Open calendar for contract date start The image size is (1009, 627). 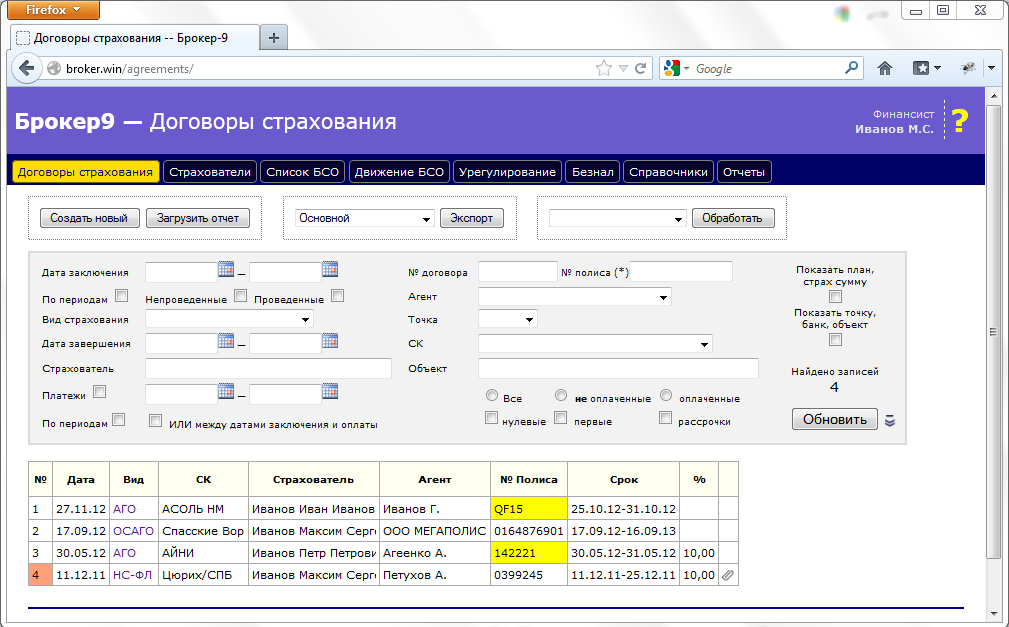(x=226, y=270)
